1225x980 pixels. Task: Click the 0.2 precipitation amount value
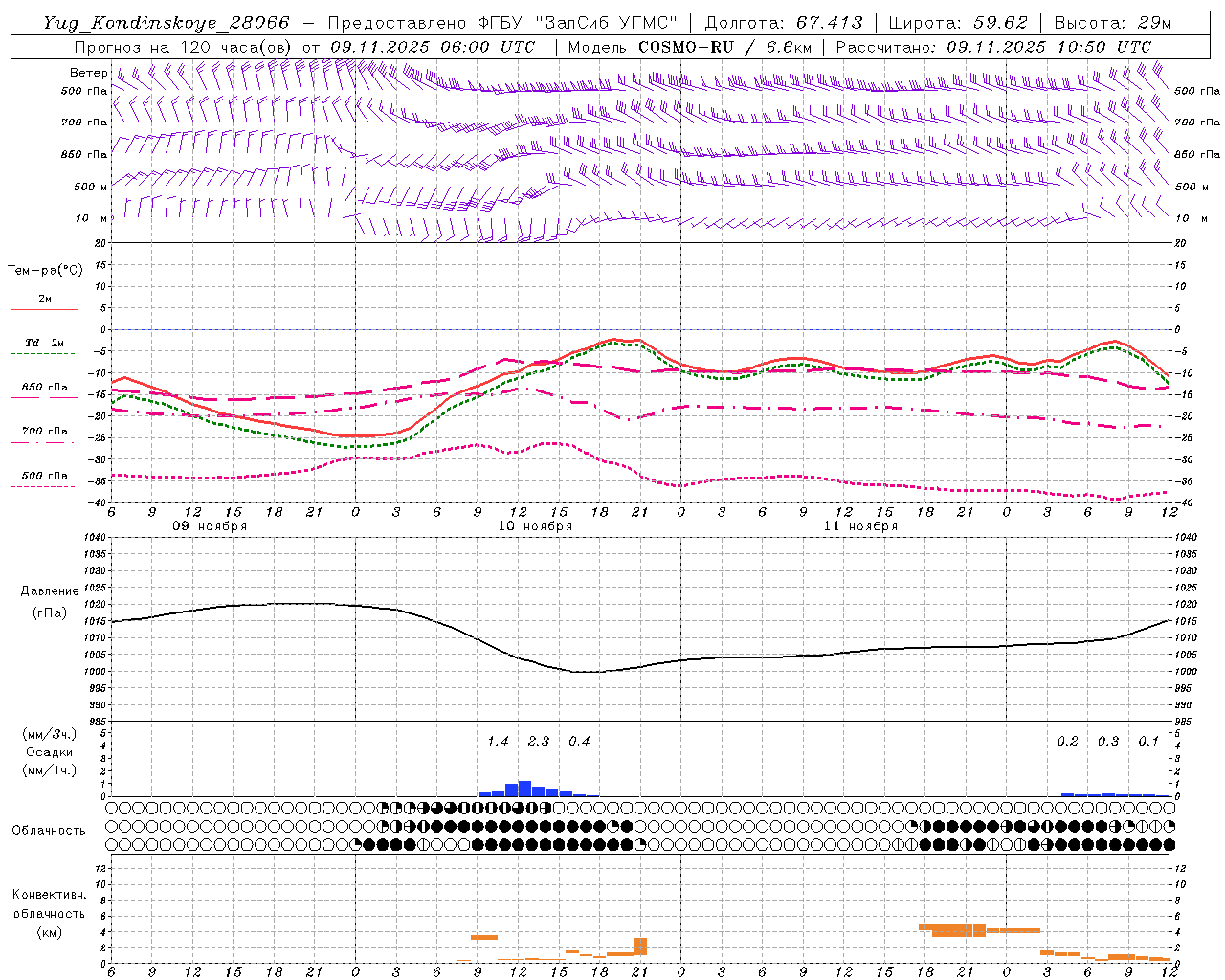pyautogui.click(x=1067, y=742)
